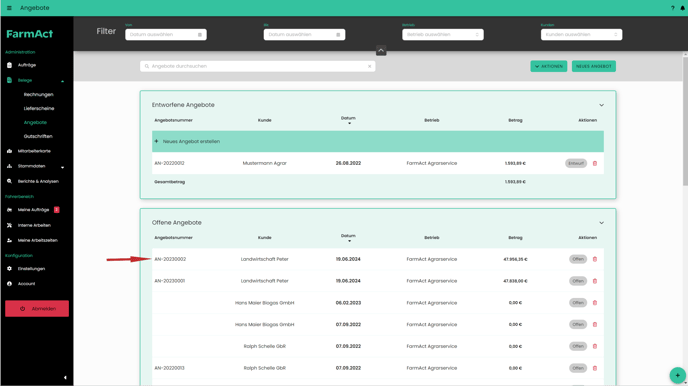Screen dimensions: 688x386
Task: Go to Rechnungen in the sidebar
Action: coord(39,94)
